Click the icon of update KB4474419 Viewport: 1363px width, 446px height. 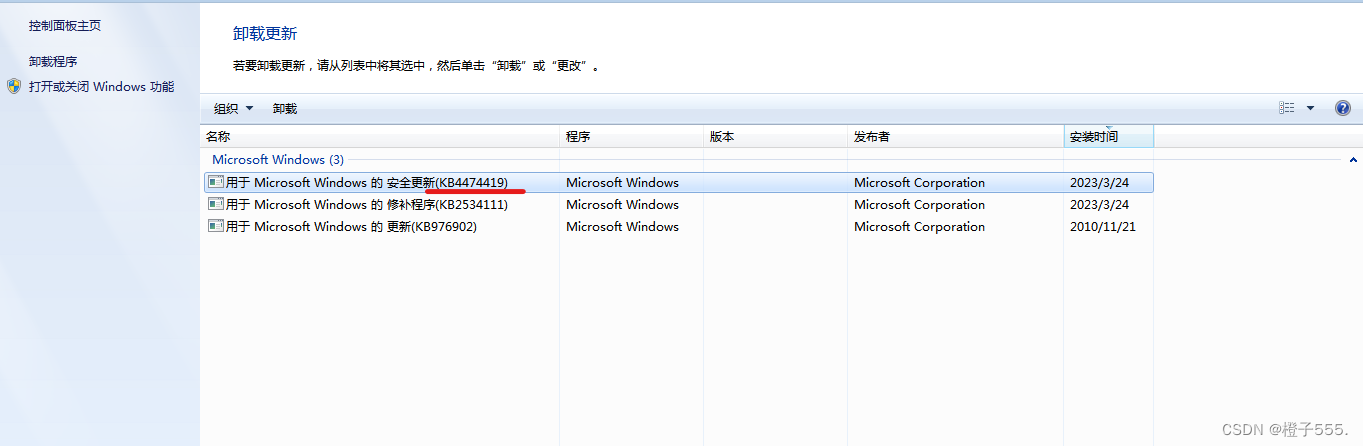(x=215, y=182)
